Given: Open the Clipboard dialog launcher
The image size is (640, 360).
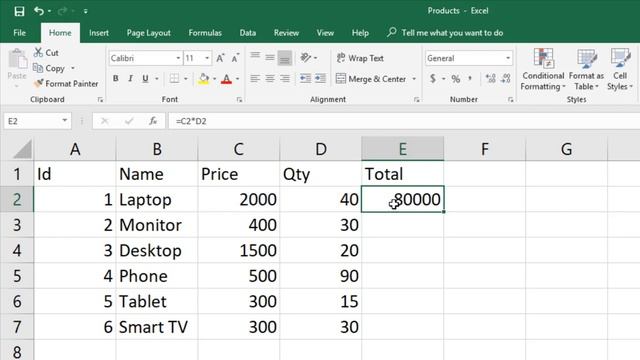Looking at the screenshot, I should 100,100.
